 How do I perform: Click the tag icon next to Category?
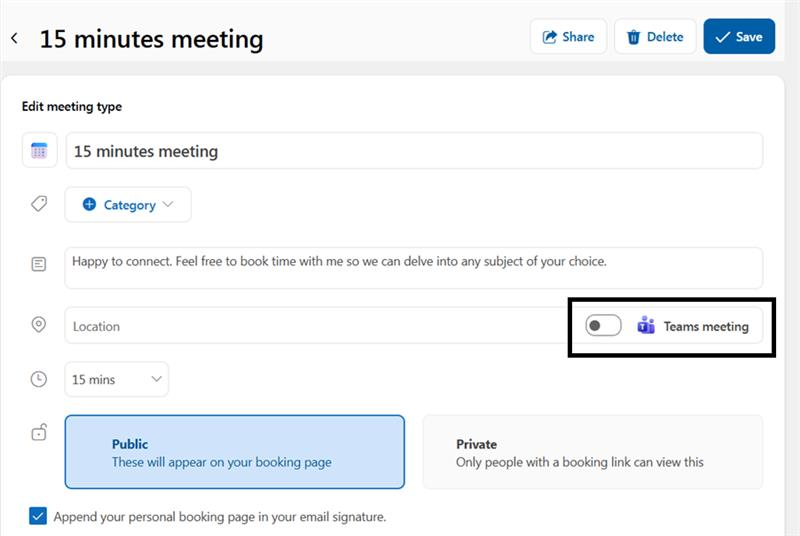[x=39, y=204]
